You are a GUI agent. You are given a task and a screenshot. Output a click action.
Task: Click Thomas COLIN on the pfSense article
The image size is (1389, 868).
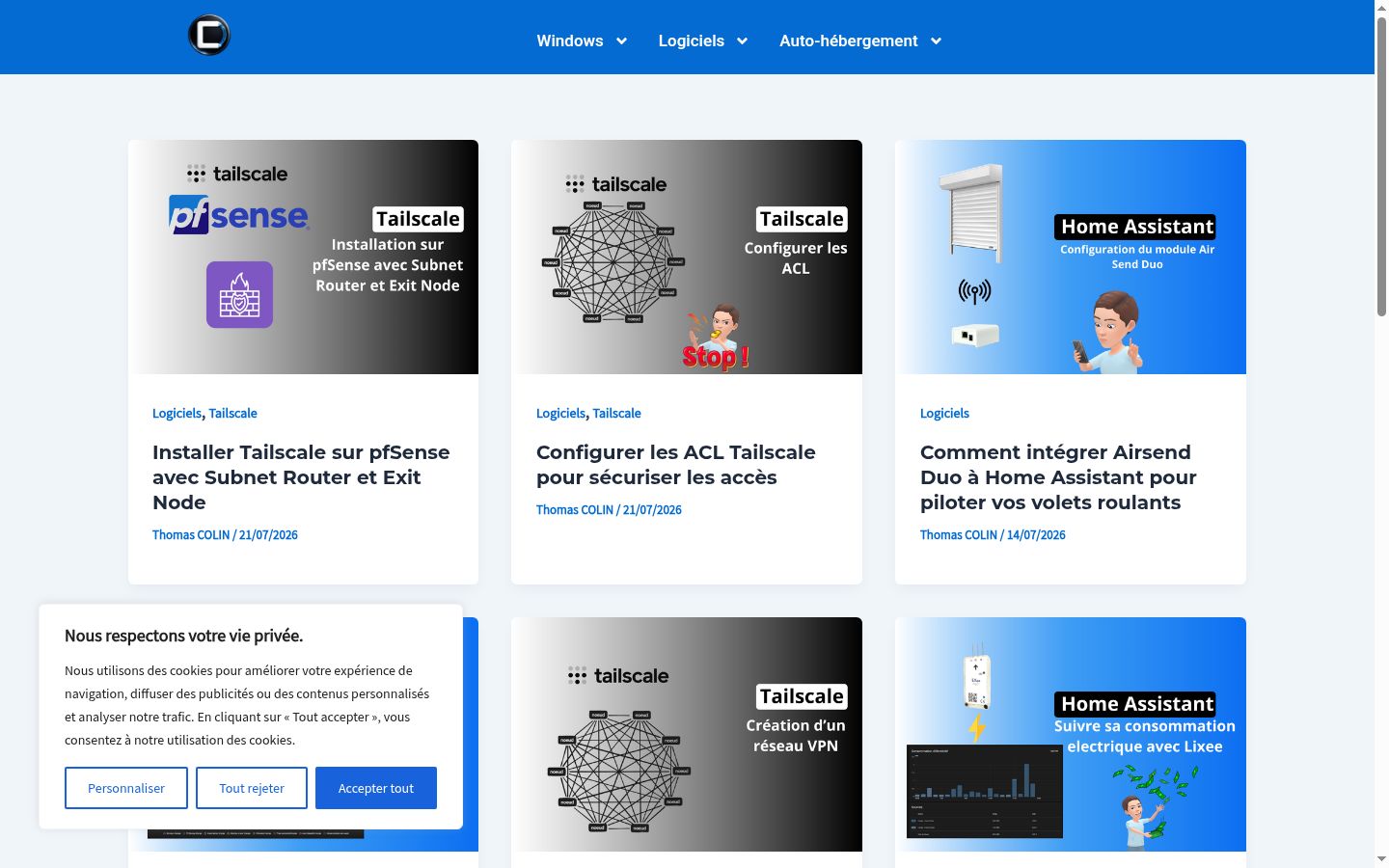191,534
